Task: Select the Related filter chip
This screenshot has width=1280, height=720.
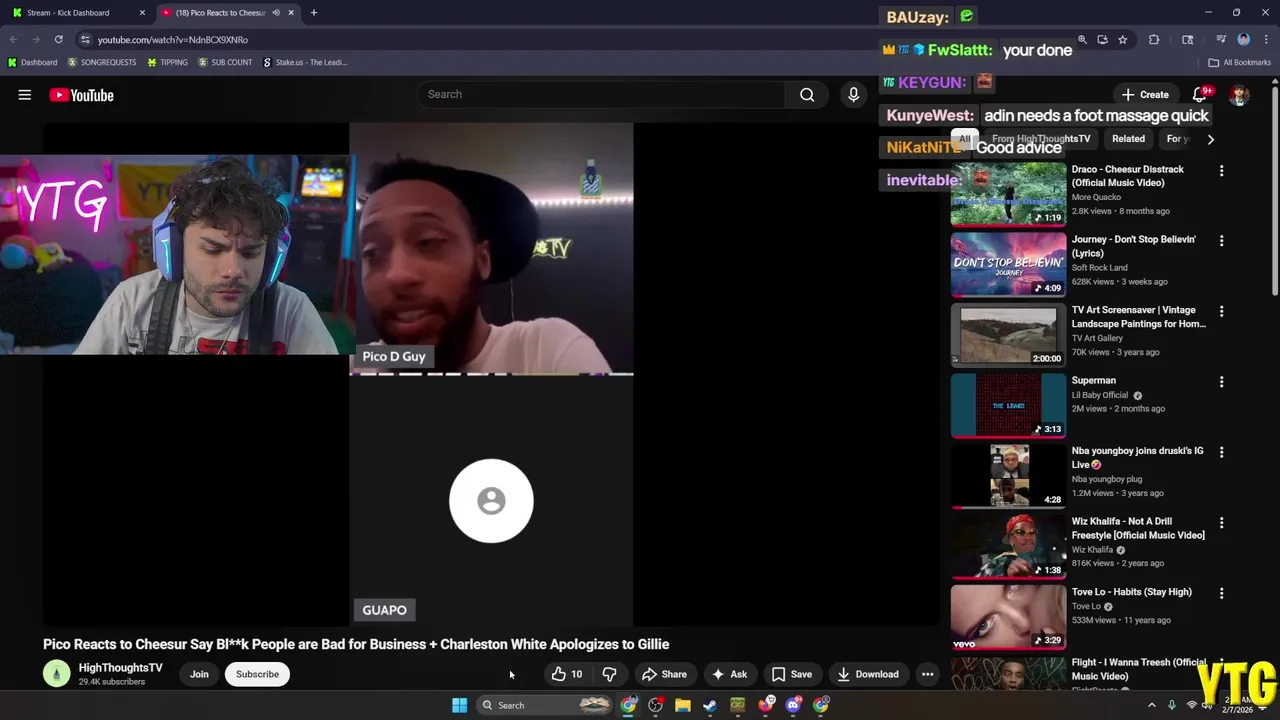Action: click(1128, 139)
